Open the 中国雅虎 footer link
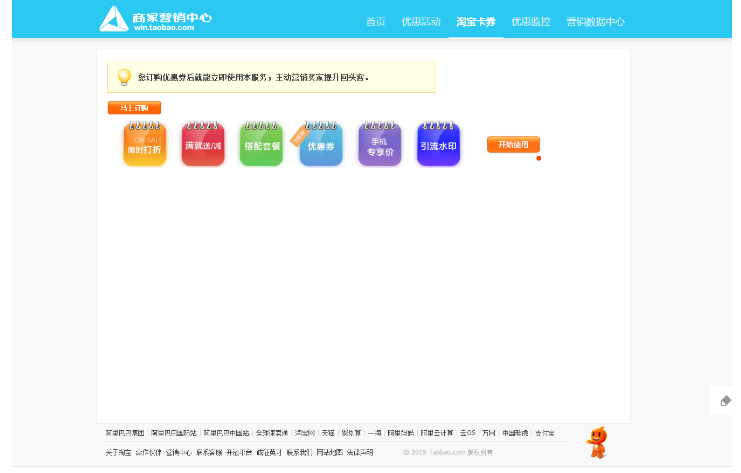 click(515, 433)
